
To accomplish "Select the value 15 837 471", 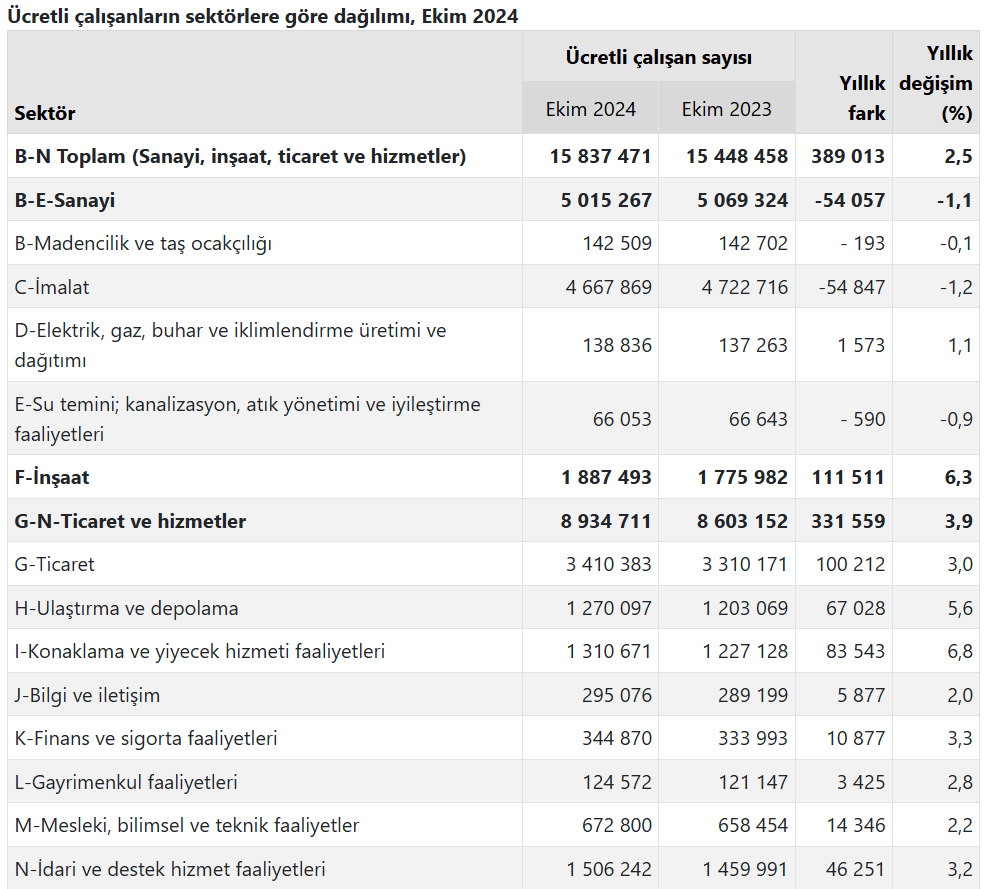I will click(x=601, y=156).
